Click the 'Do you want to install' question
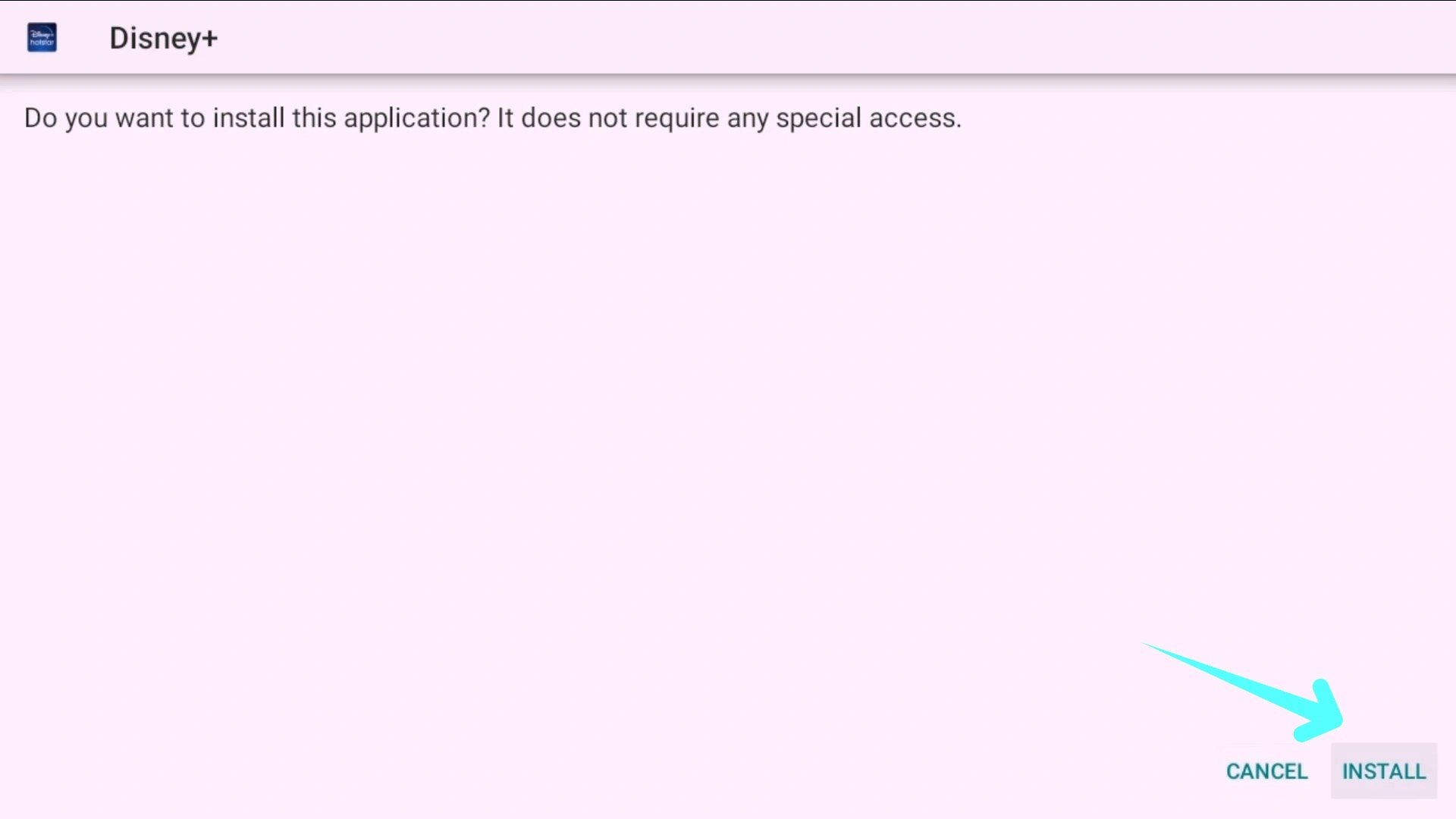 [258, 118]
